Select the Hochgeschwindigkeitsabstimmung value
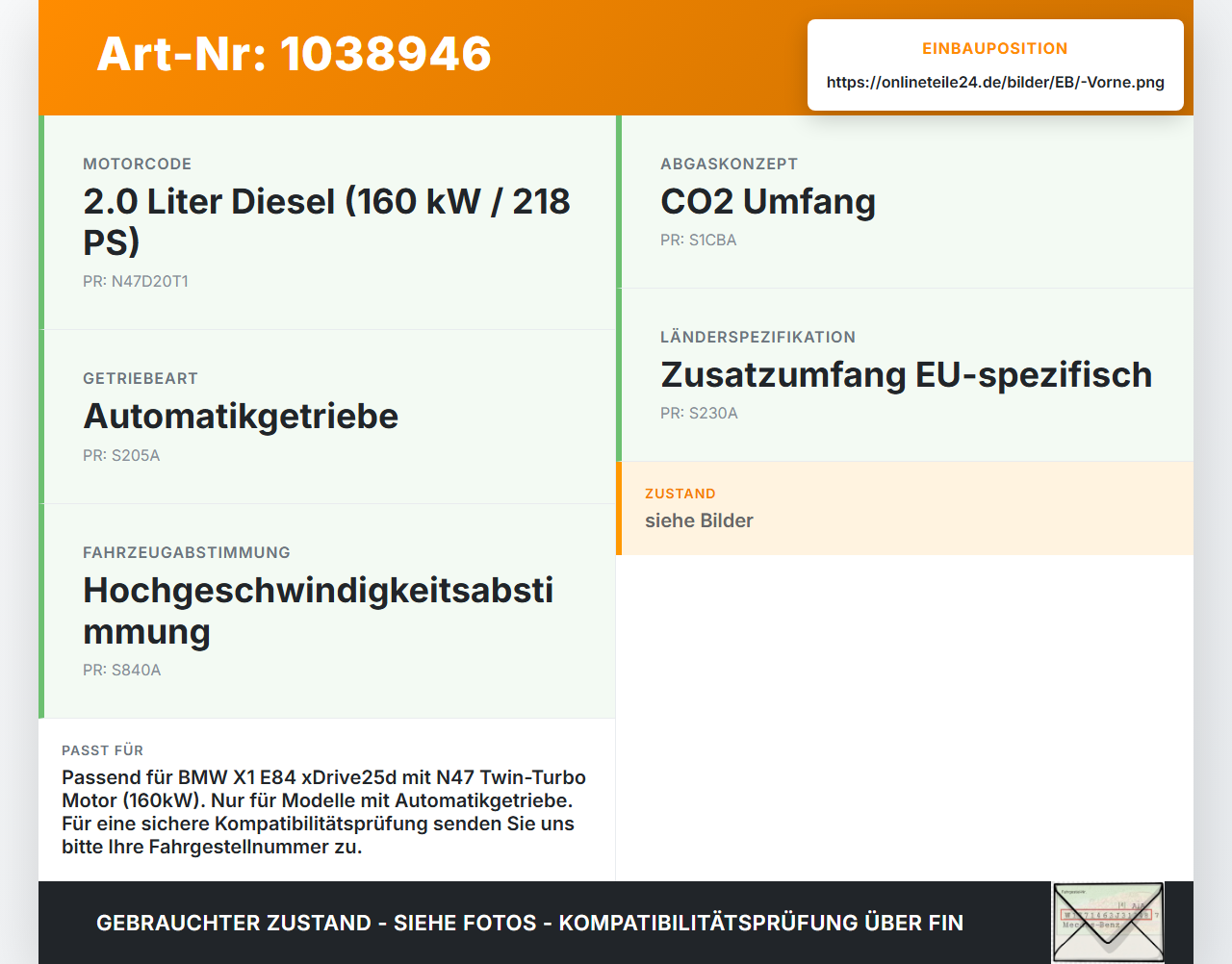 pyautogui.click(x=319, y=611)
